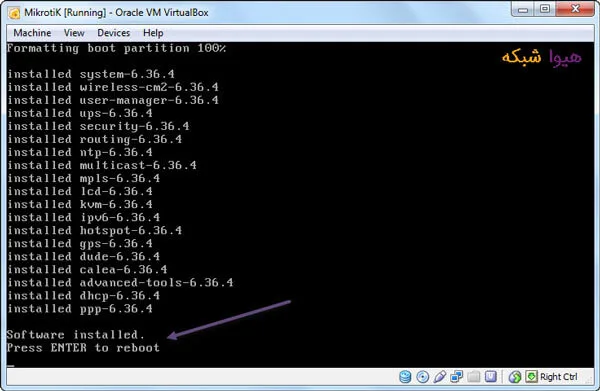Minimize the VirtualBox window

(x=523, y=10)
